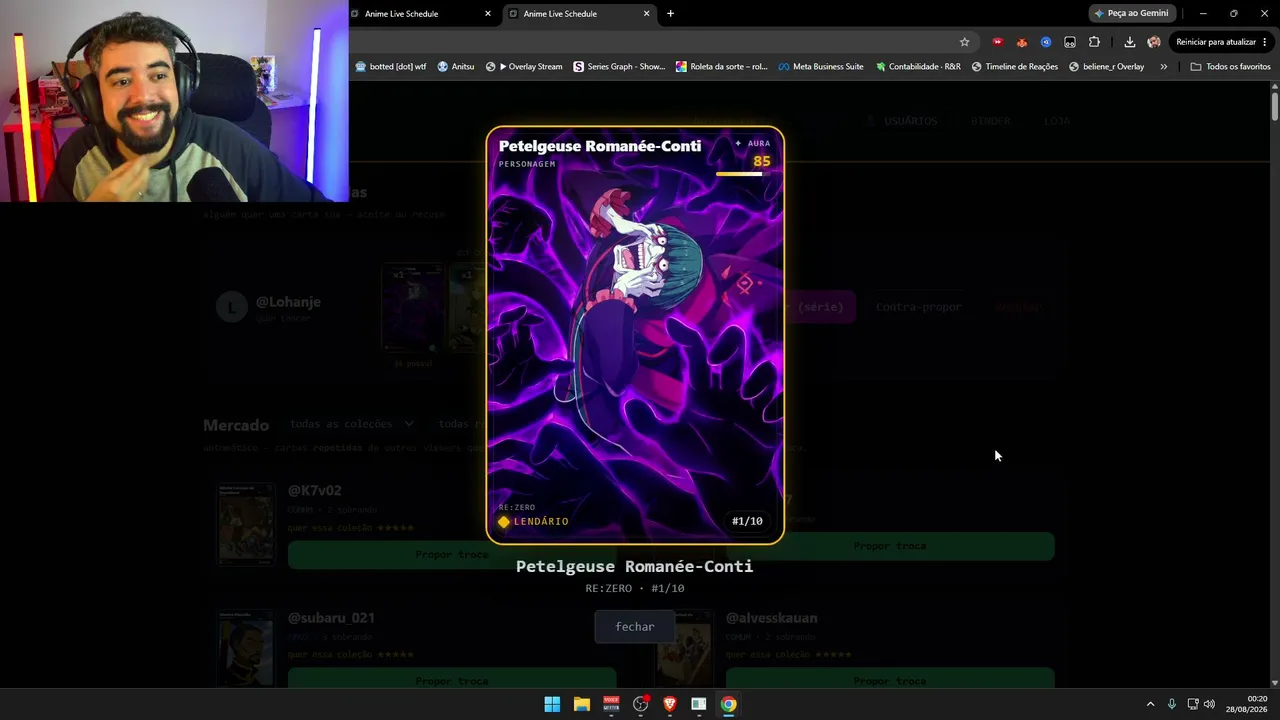Open the red YouTube-style extension icon
Screen dimensions: 1280x720
click(997, 42)
